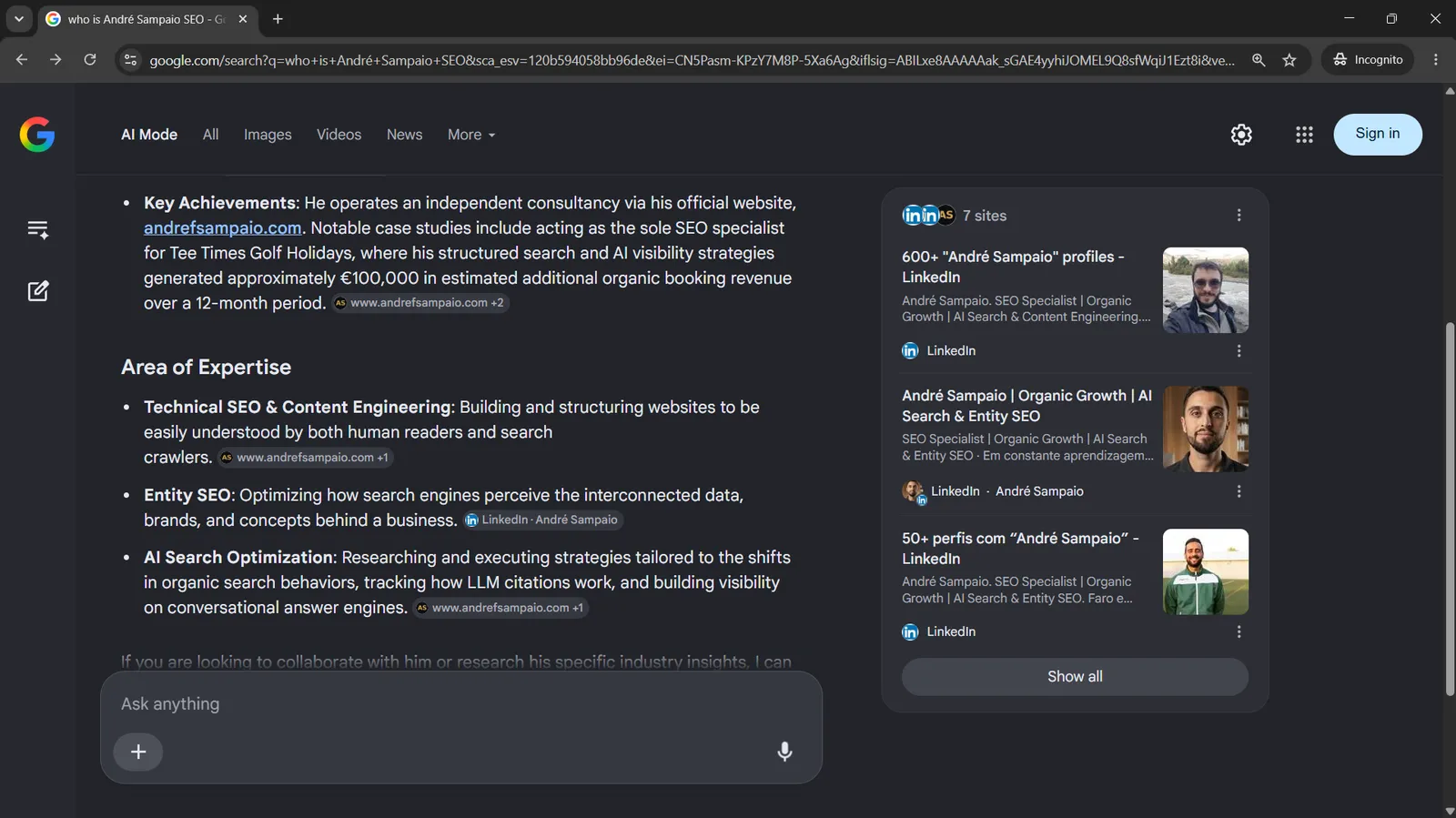Open search settings gear icon
The width and height of the screenshot is (1456, 818).
coord(1241,135)
